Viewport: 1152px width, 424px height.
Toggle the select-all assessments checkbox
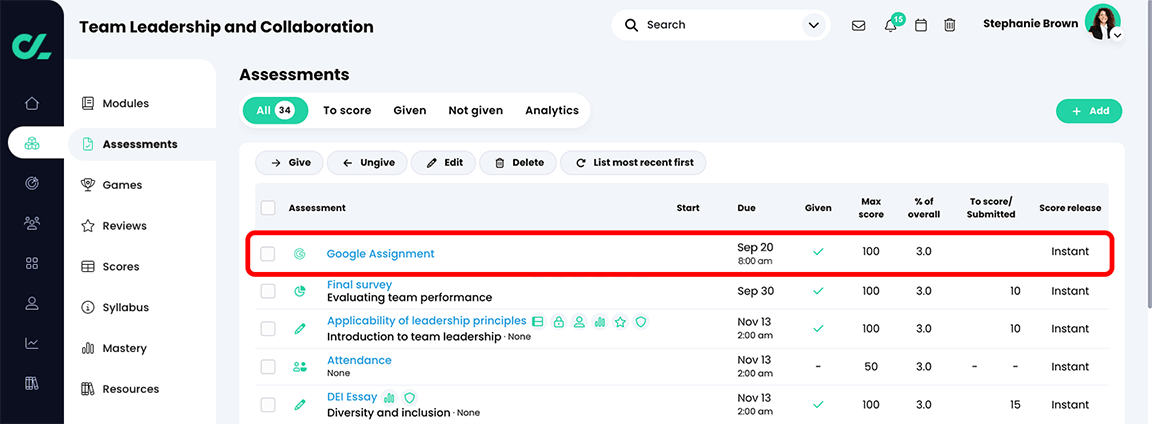268,208
